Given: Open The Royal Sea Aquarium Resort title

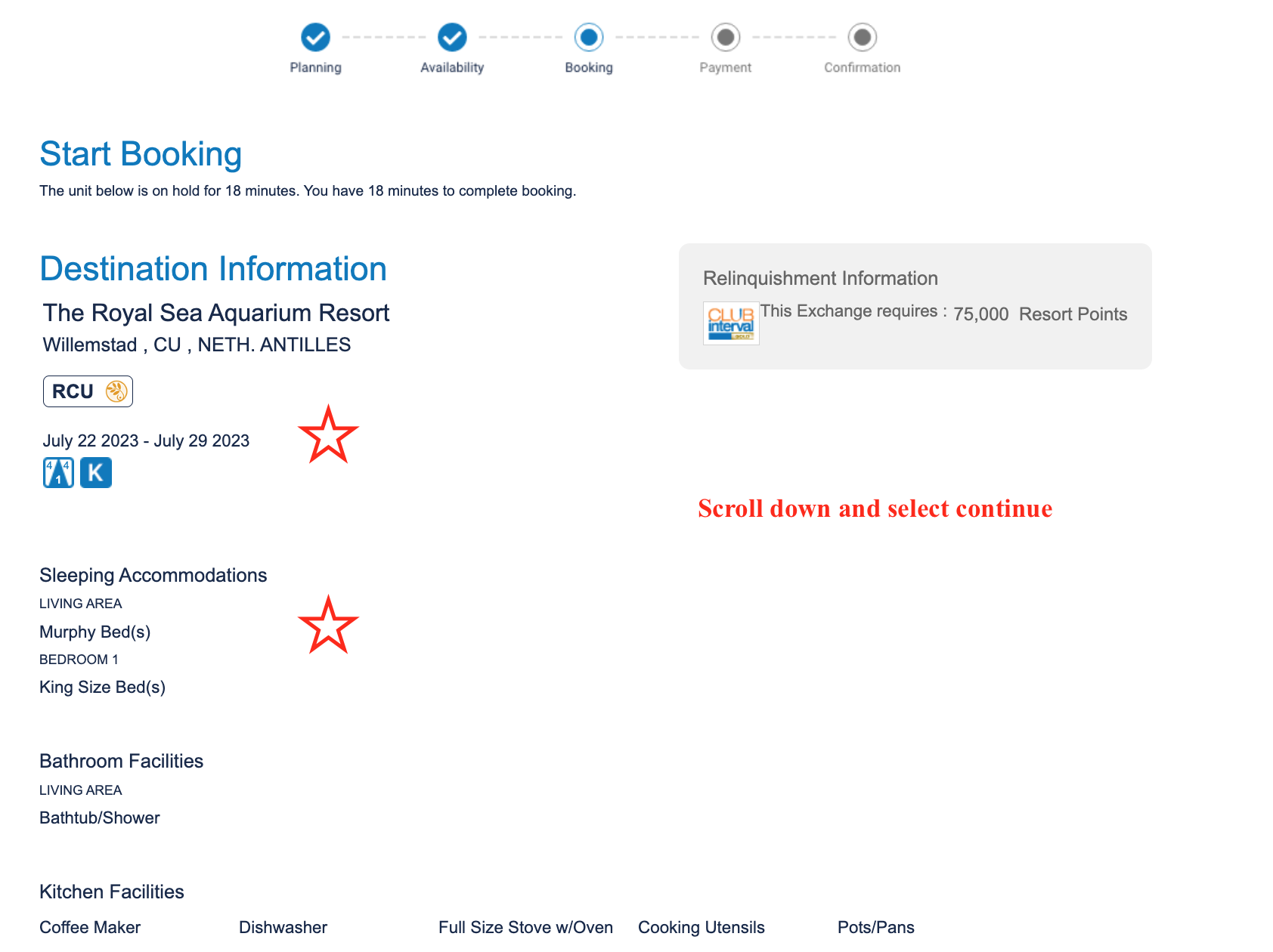Looking at the screenshot, I should 216,313.
